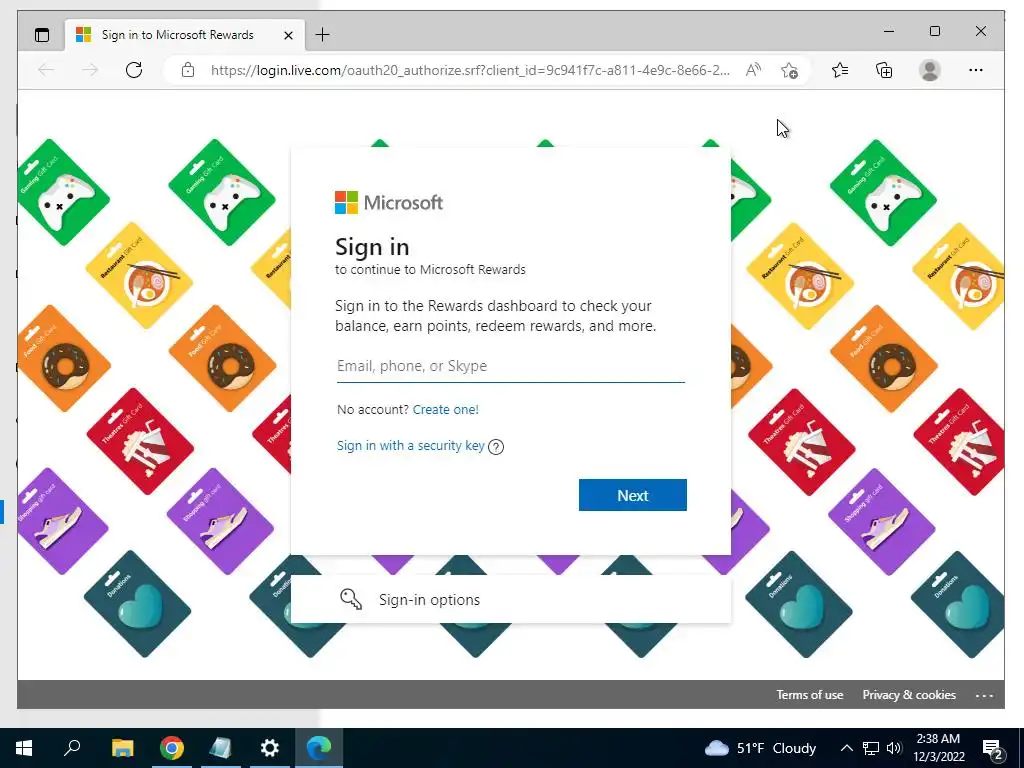Open Sign-in options
Viewport: 1024px width, 768px height.
510,599
